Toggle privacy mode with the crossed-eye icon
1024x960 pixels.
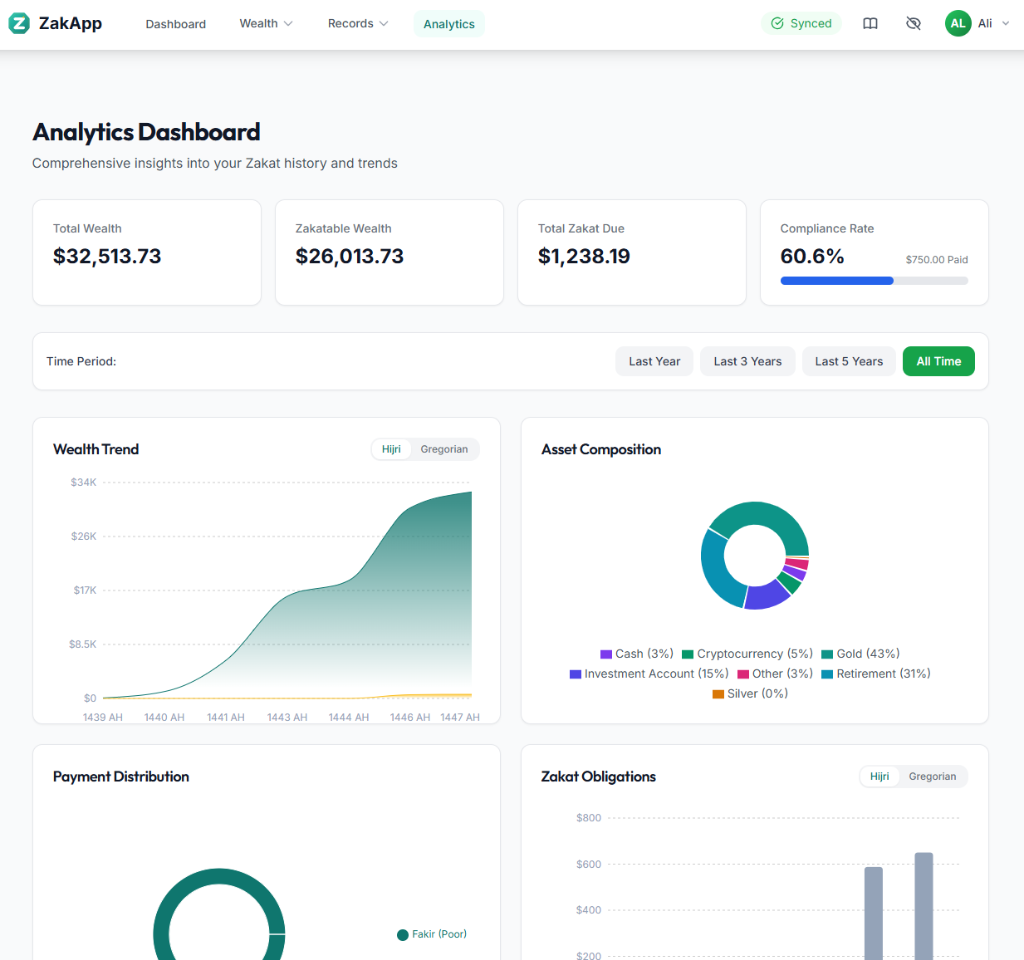coord(913,23)
